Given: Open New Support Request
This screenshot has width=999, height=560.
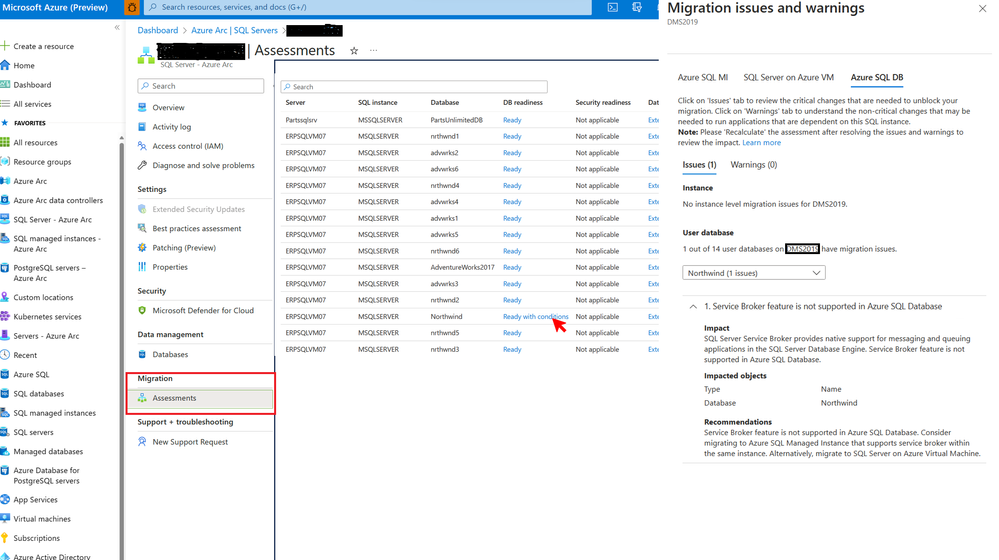Looking at the screenshot, I should 190,442.
